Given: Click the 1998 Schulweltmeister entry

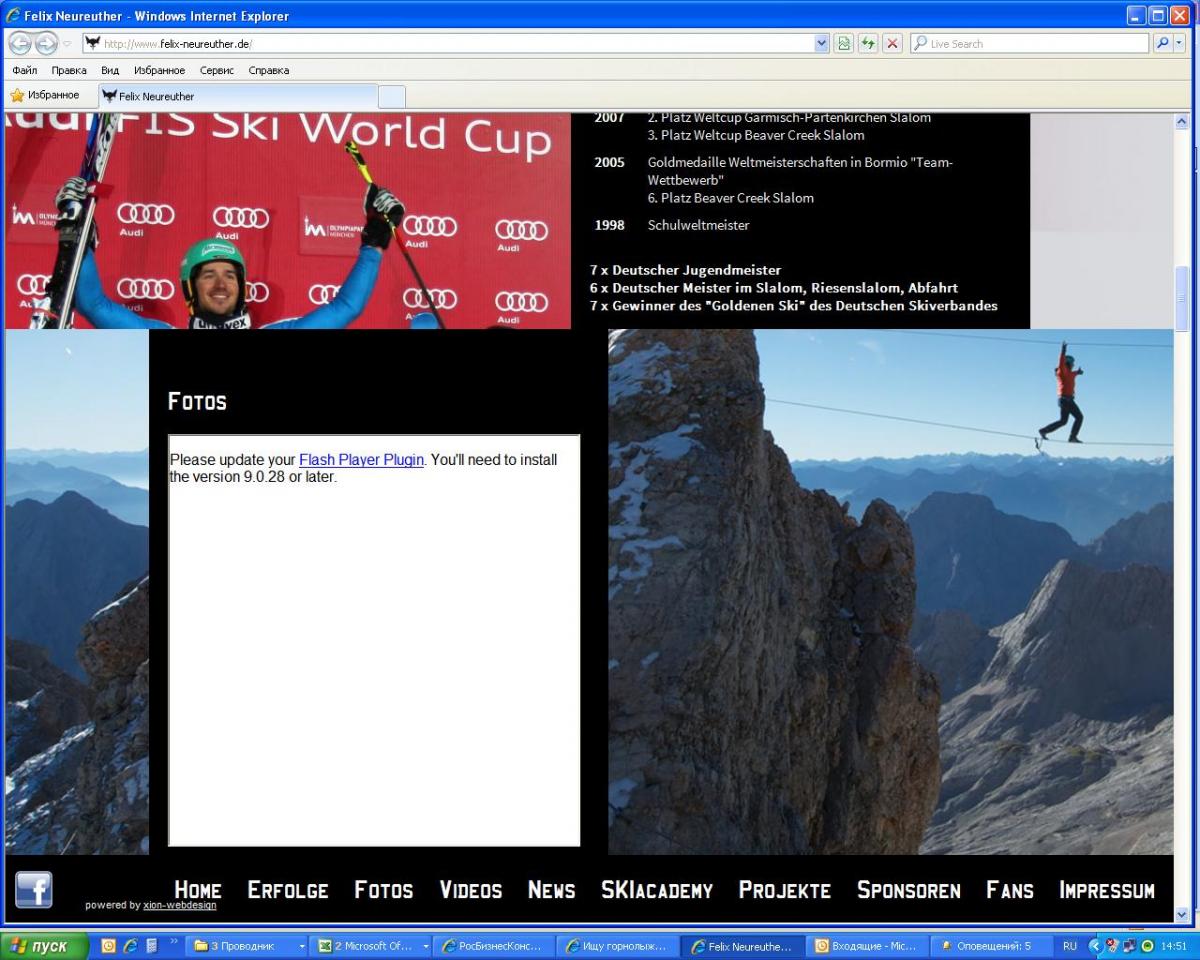Looking at the screenshot, I should (x=672, y=225).
